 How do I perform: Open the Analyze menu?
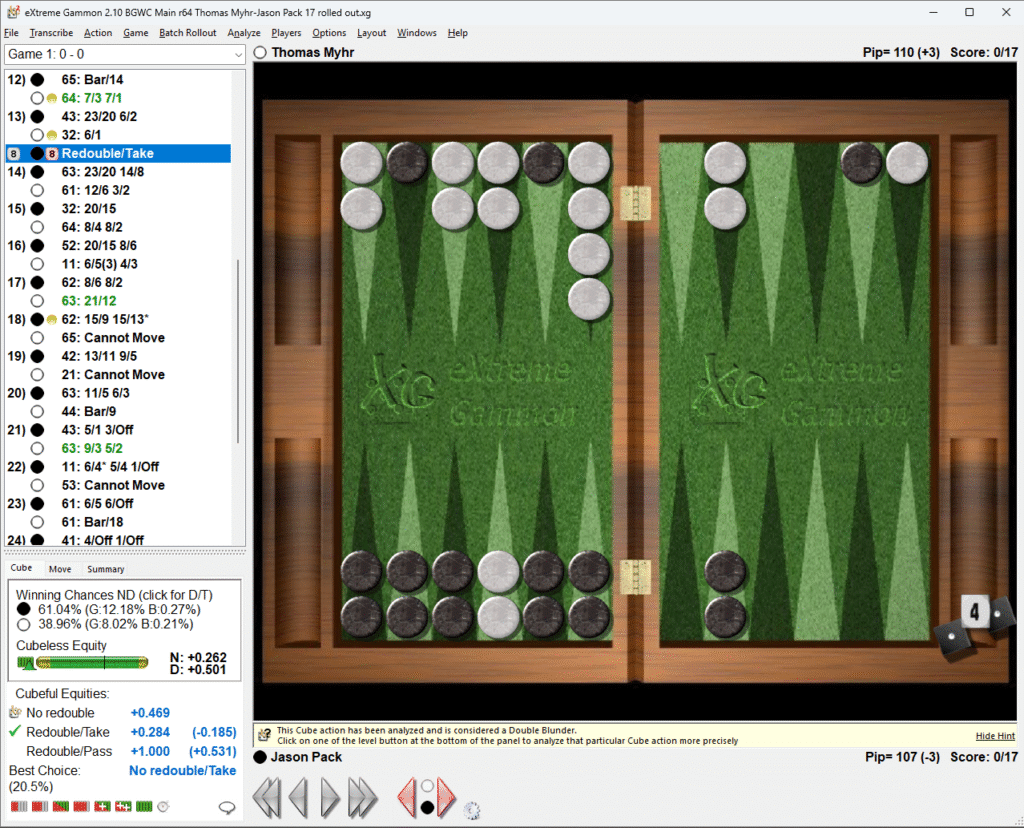tap(244, 33)
